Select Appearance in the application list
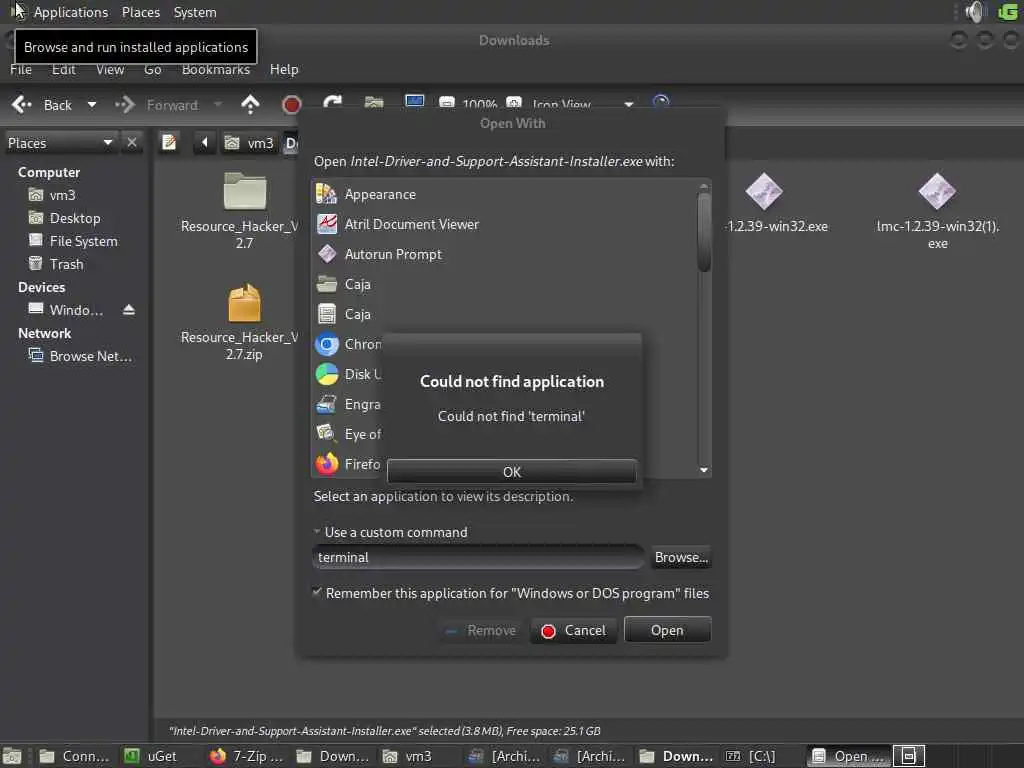The image size is (1024, 768). pyautogui.click(x=504, y=194)
